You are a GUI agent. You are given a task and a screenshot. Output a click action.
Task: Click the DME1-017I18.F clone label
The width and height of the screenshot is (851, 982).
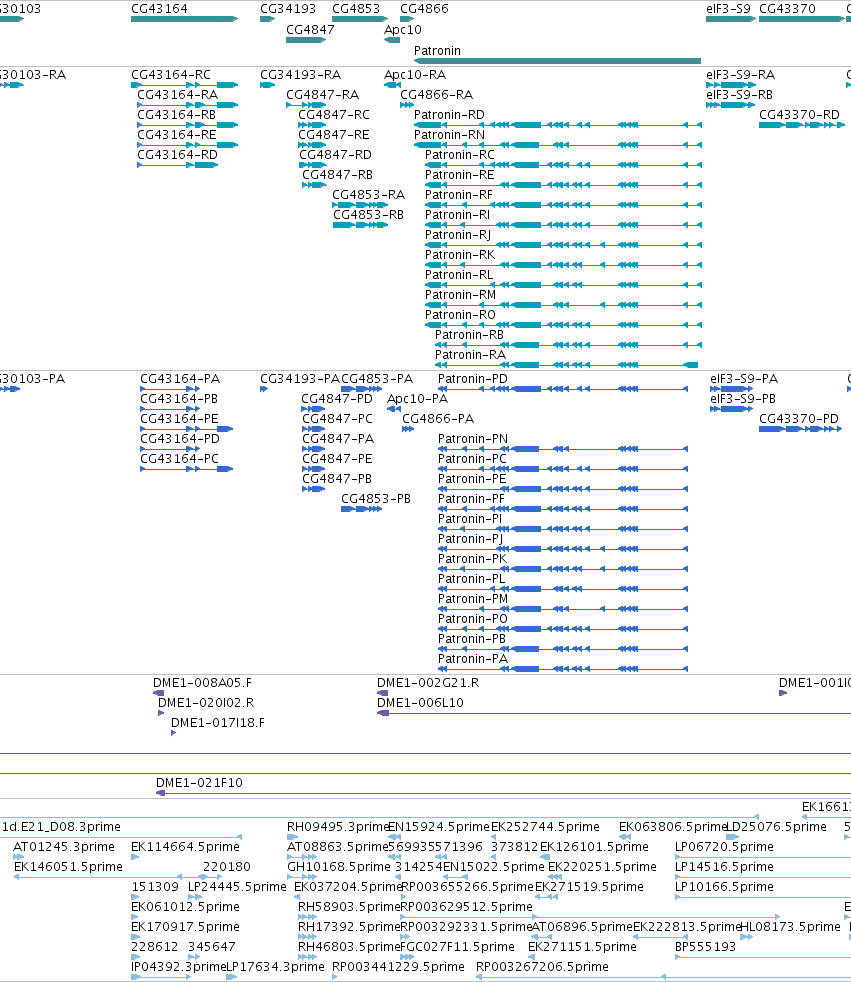(218, 723)
